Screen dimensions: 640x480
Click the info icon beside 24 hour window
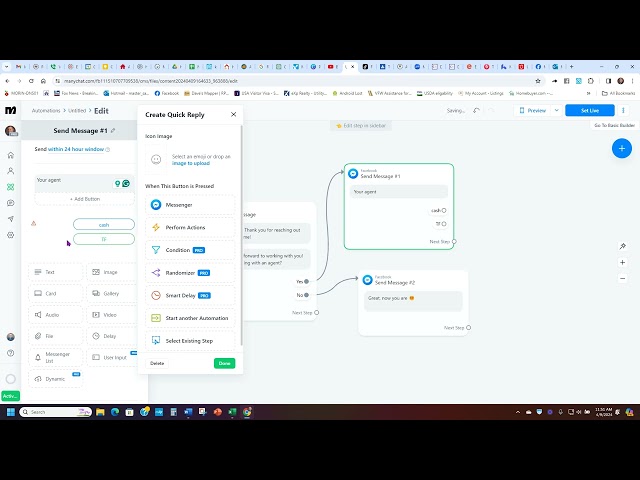(x=108, y=150)
